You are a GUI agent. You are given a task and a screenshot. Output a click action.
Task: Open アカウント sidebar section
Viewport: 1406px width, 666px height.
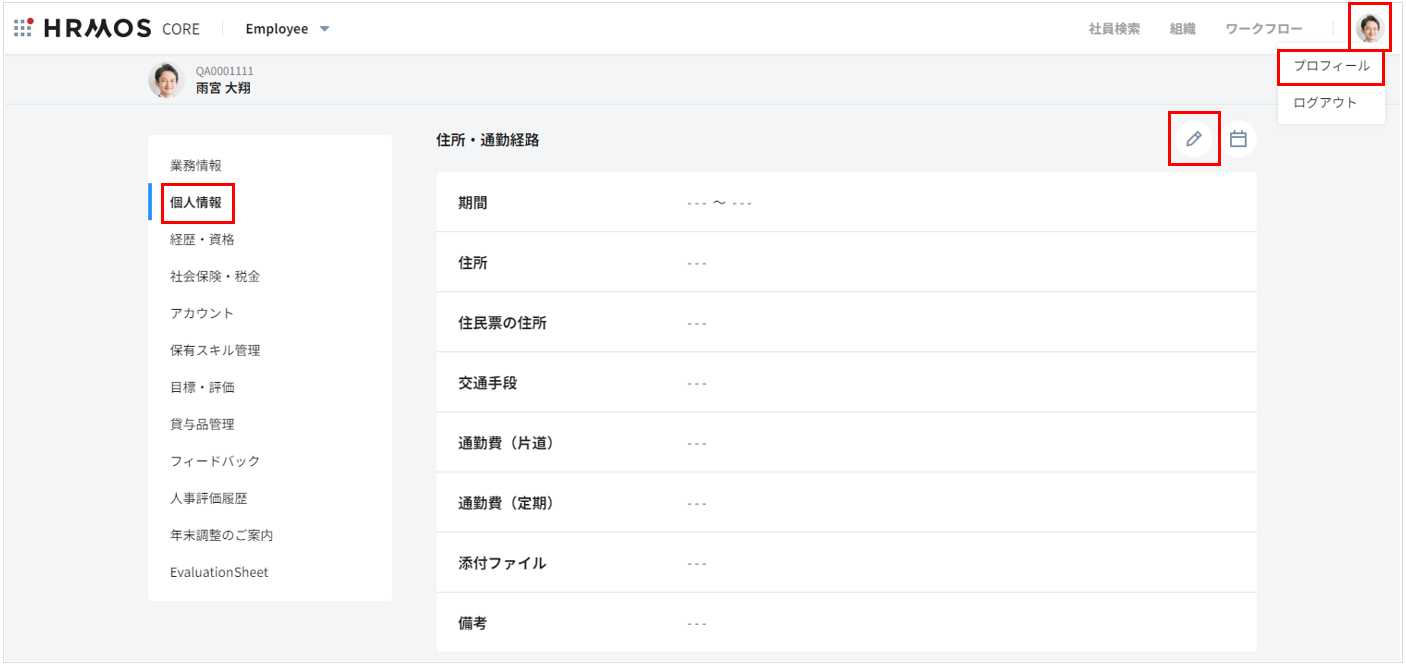tap(202, 313)
